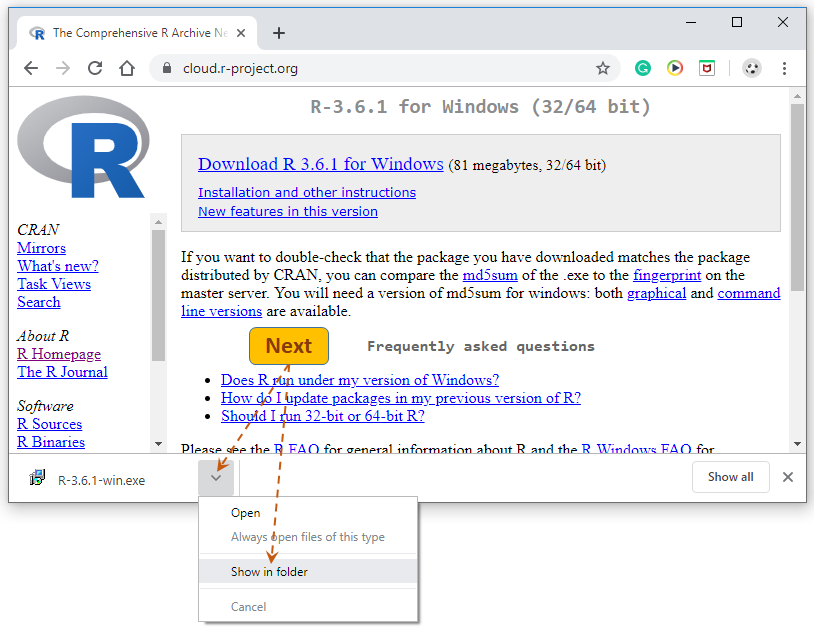This screenshot has height=627, width=814.
Task: Click the md5sum link
Action: [490, 275]
